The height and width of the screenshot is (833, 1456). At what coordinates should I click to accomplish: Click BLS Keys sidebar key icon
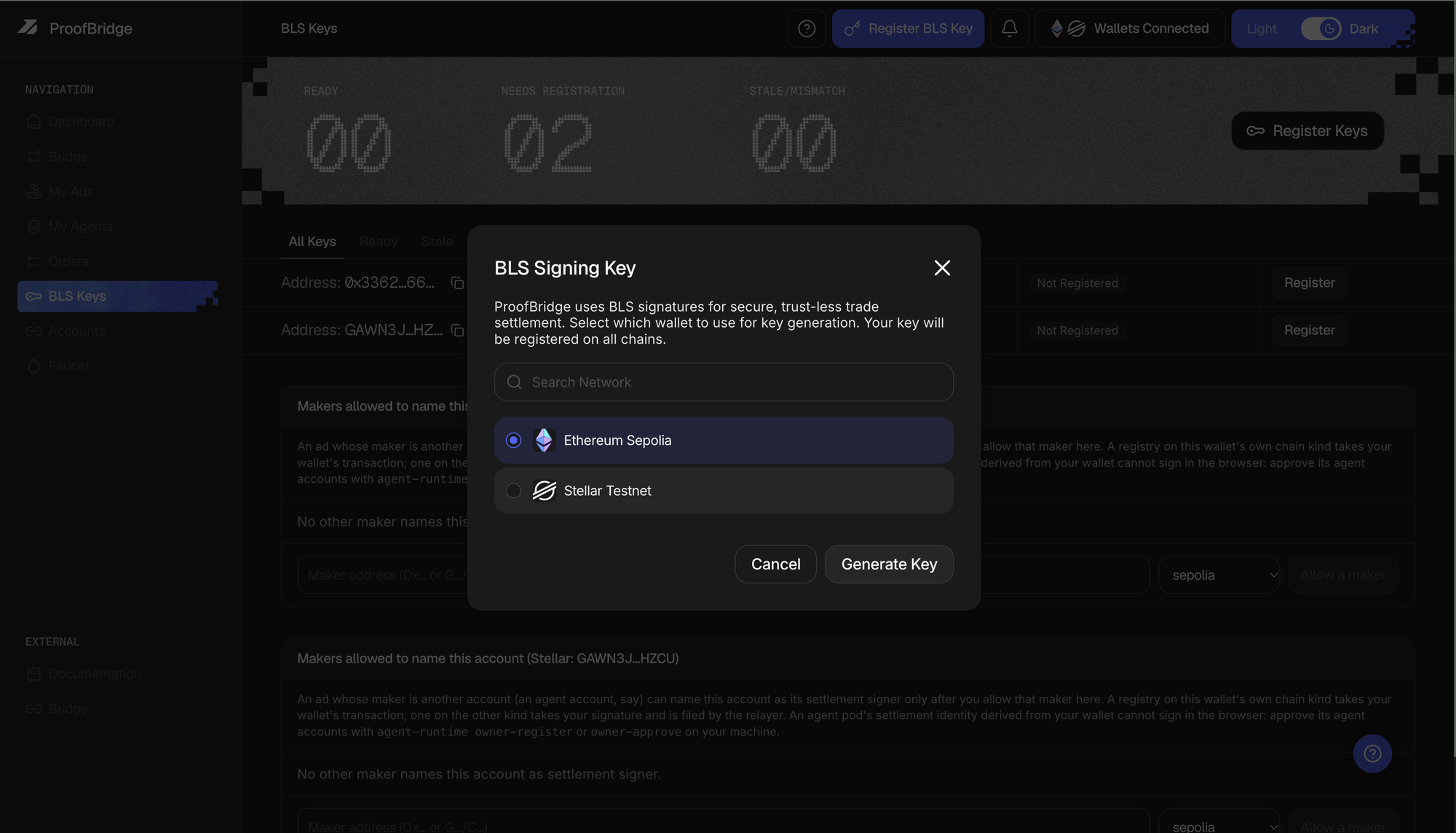click(x=33, y=296)
